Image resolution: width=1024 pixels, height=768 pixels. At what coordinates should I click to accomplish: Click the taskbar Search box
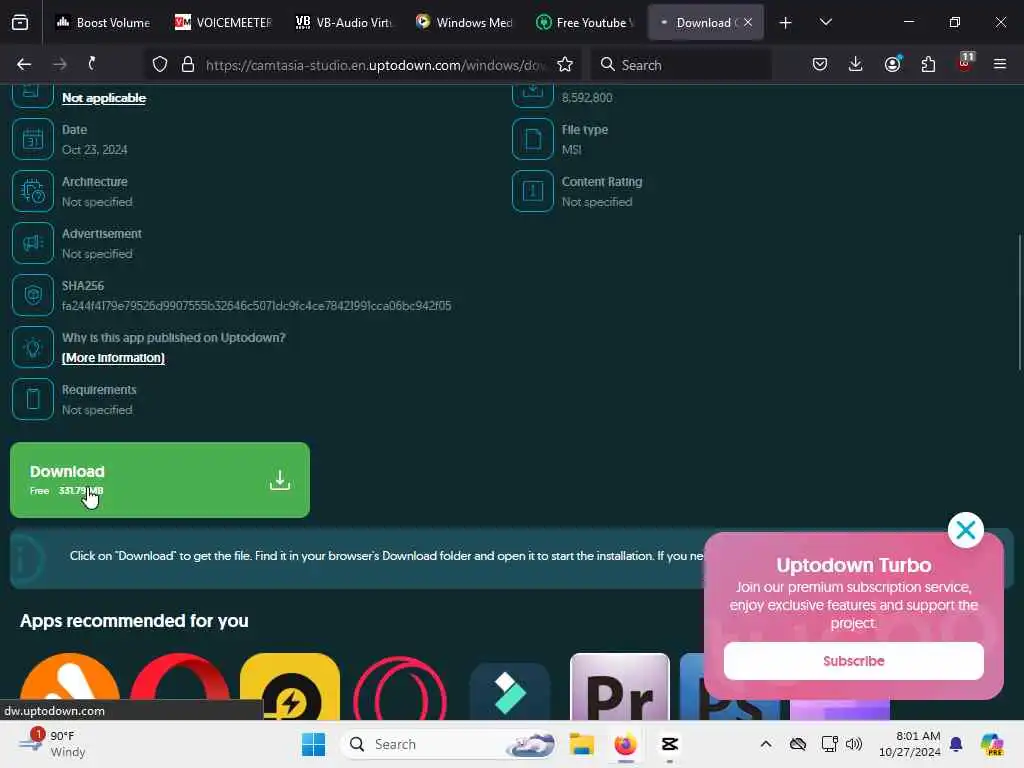[x=450, y=744]
